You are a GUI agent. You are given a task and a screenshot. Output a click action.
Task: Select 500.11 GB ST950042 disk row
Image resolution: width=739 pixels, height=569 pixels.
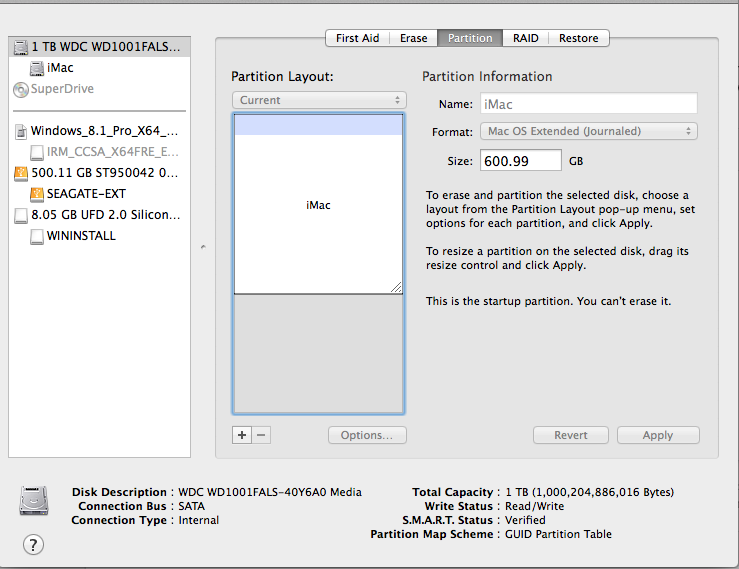pos(99,173)
